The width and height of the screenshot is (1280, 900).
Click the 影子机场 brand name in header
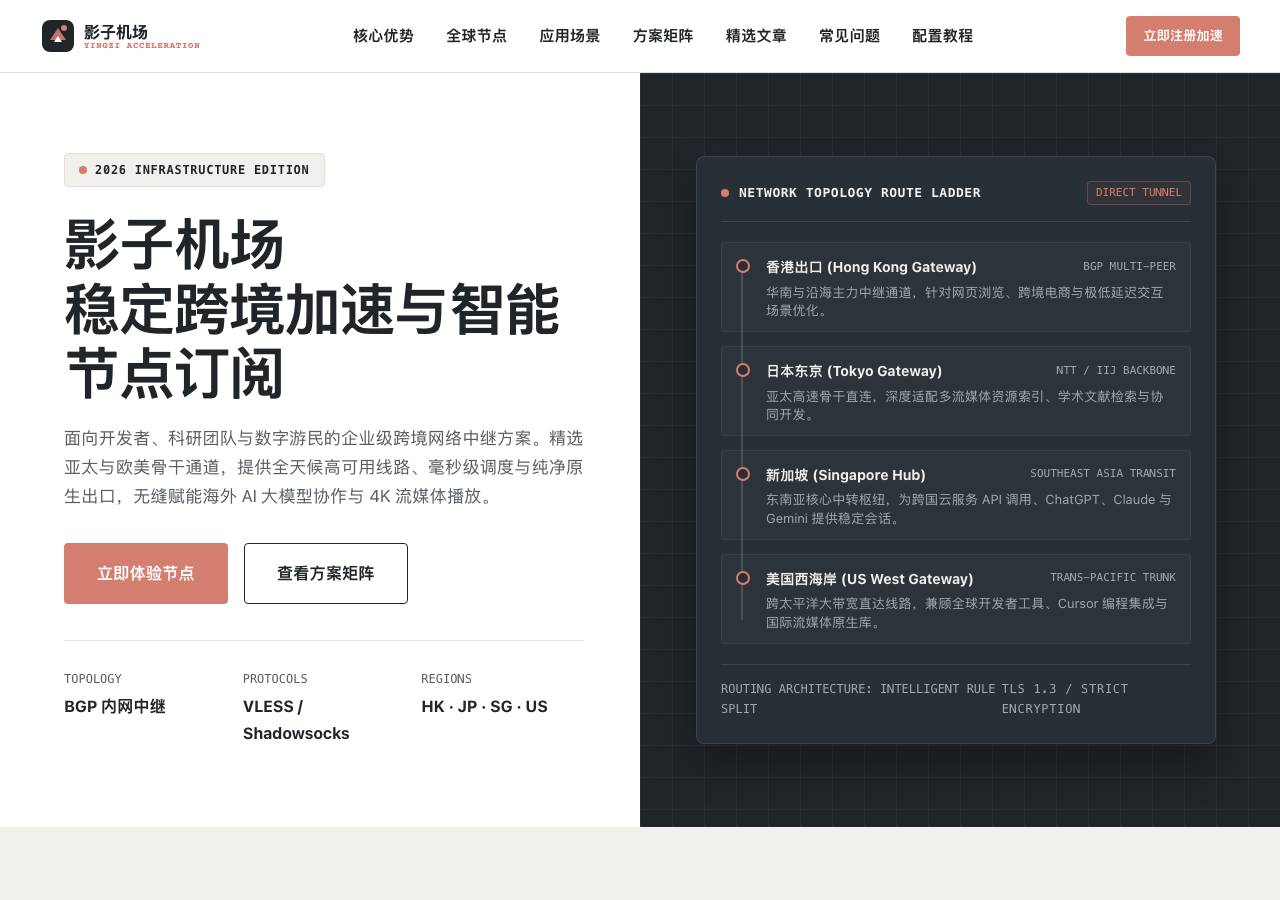point(116,31)
